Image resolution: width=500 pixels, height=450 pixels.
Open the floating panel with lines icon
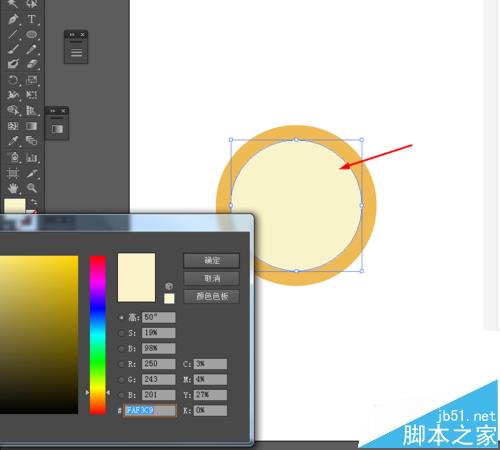76,52
